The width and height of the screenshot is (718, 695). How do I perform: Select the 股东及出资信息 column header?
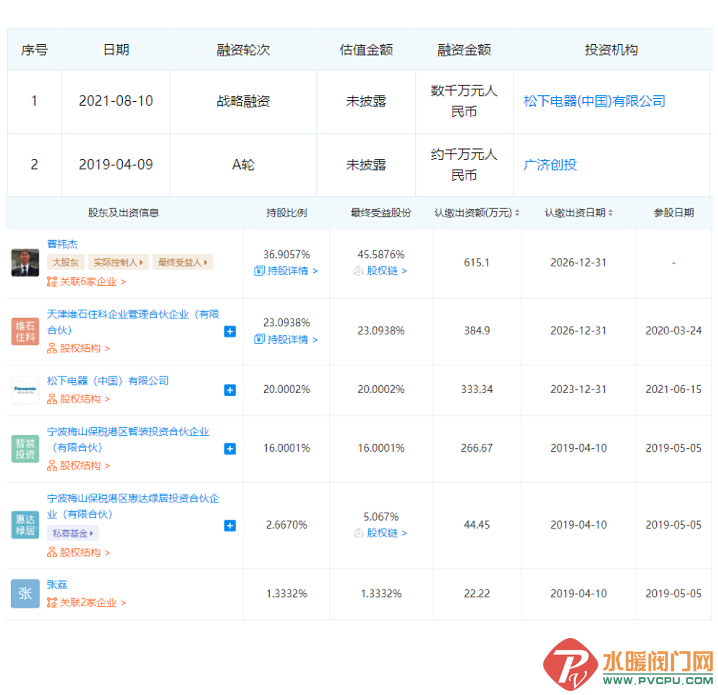123,213
